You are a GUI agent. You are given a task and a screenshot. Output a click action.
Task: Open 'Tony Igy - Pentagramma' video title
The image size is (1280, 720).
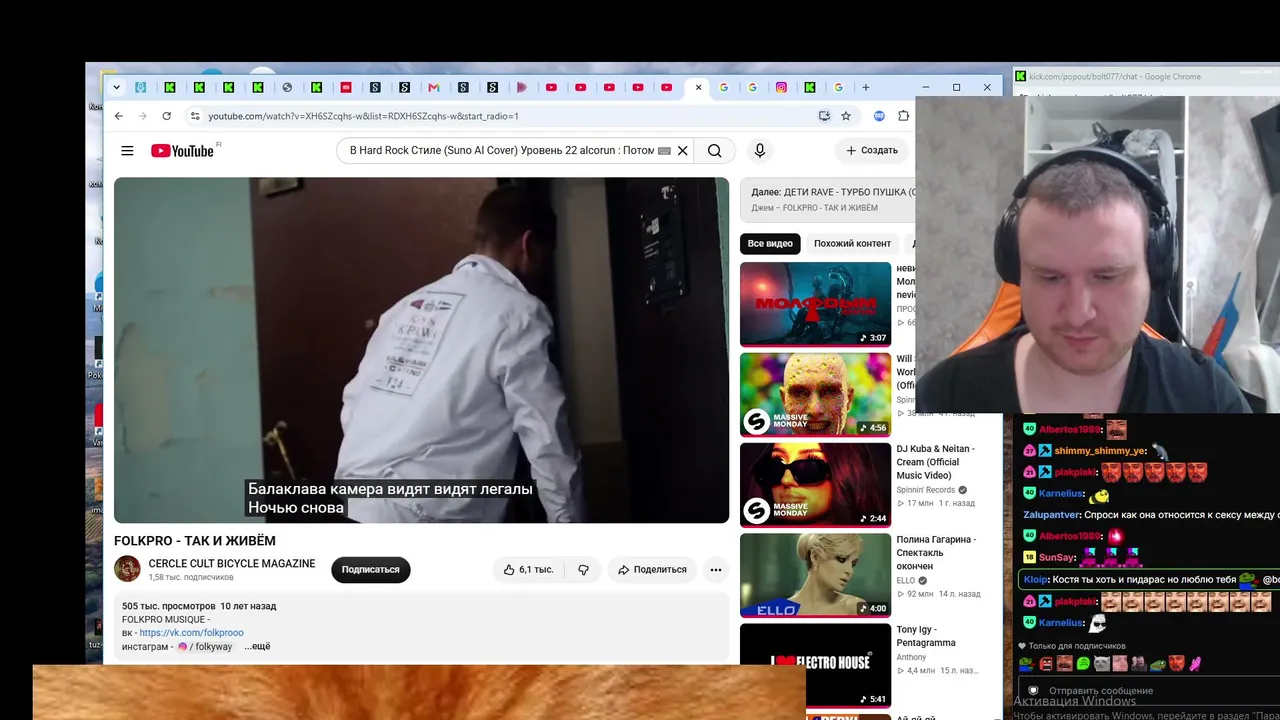(926, 637)
